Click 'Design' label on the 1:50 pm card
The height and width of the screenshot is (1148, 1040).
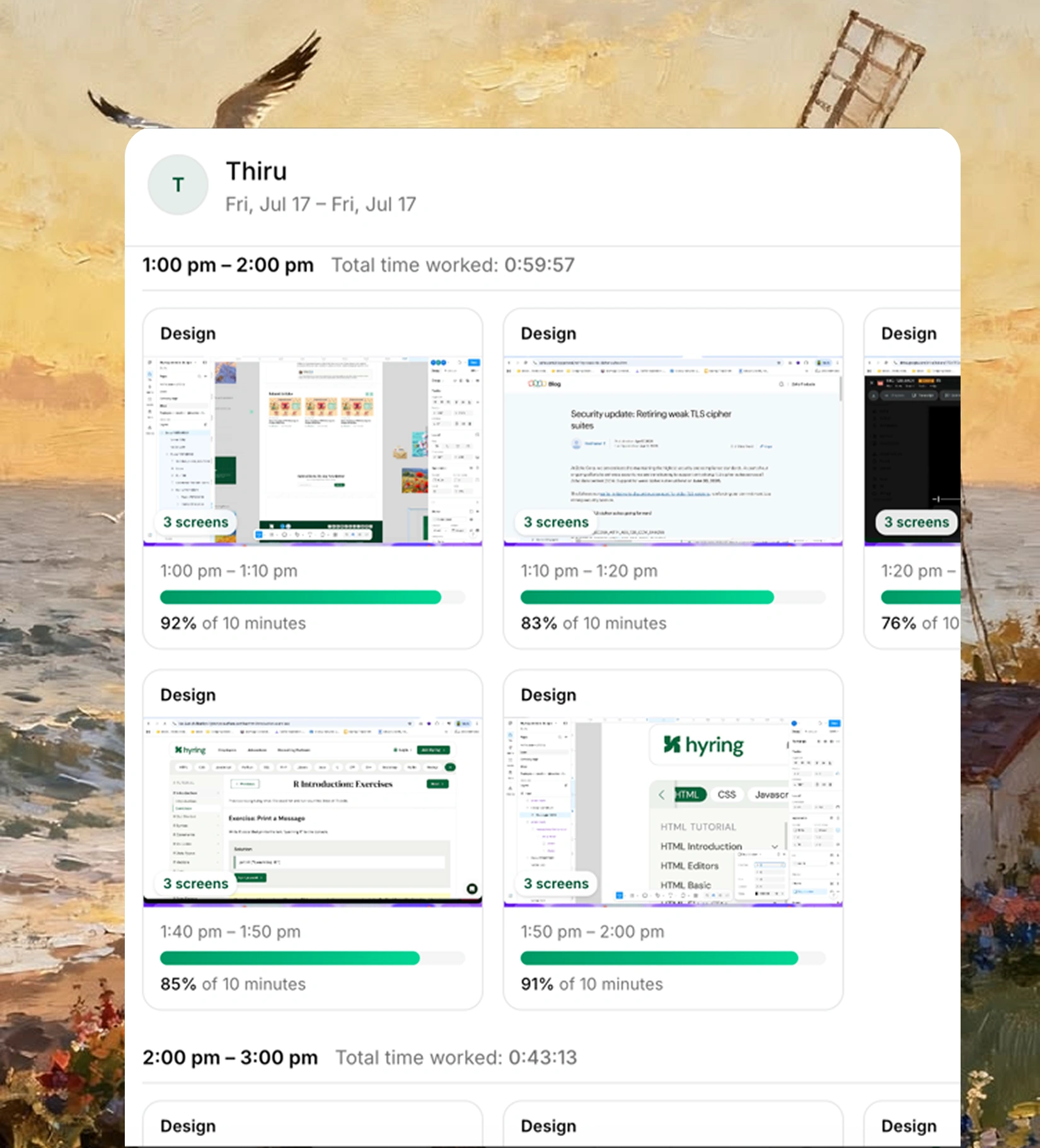click(x=548, y=695)
